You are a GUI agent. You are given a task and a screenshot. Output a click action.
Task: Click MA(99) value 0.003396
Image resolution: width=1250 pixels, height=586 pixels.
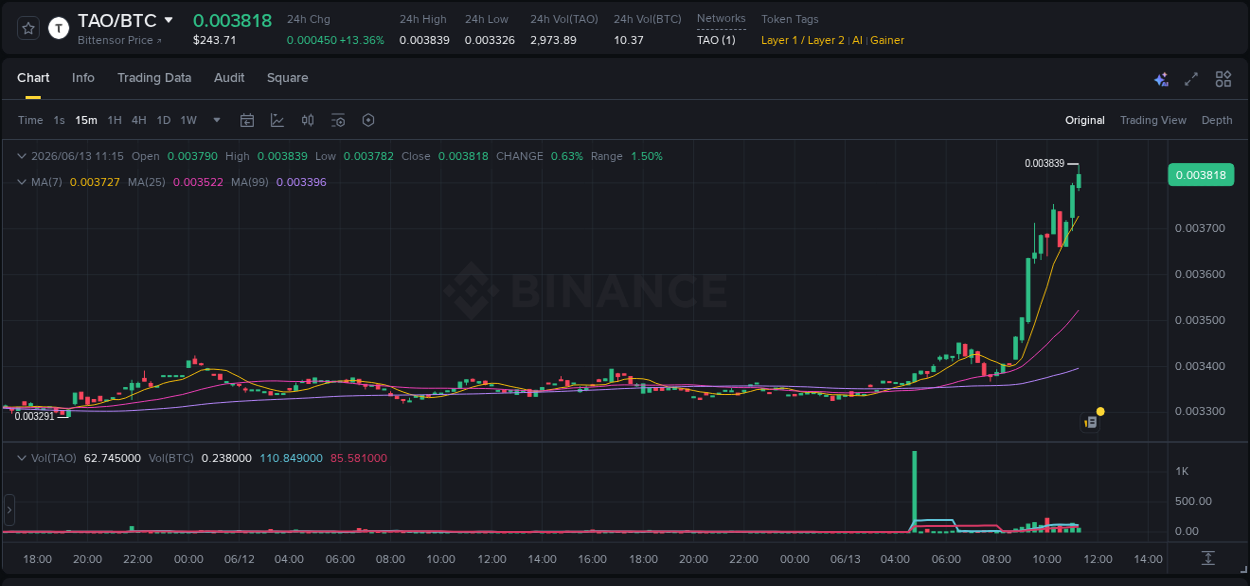click(x=301, y=182)
